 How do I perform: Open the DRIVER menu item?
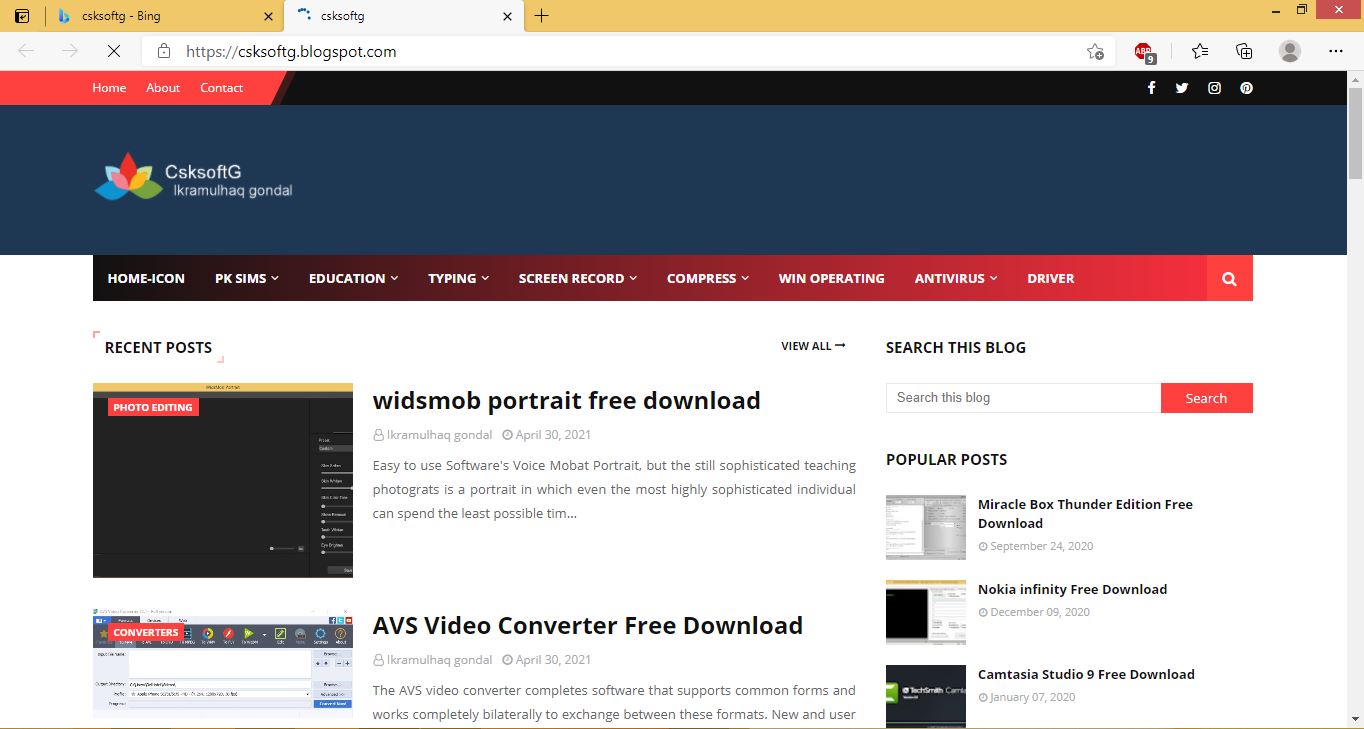(1050, 278)
